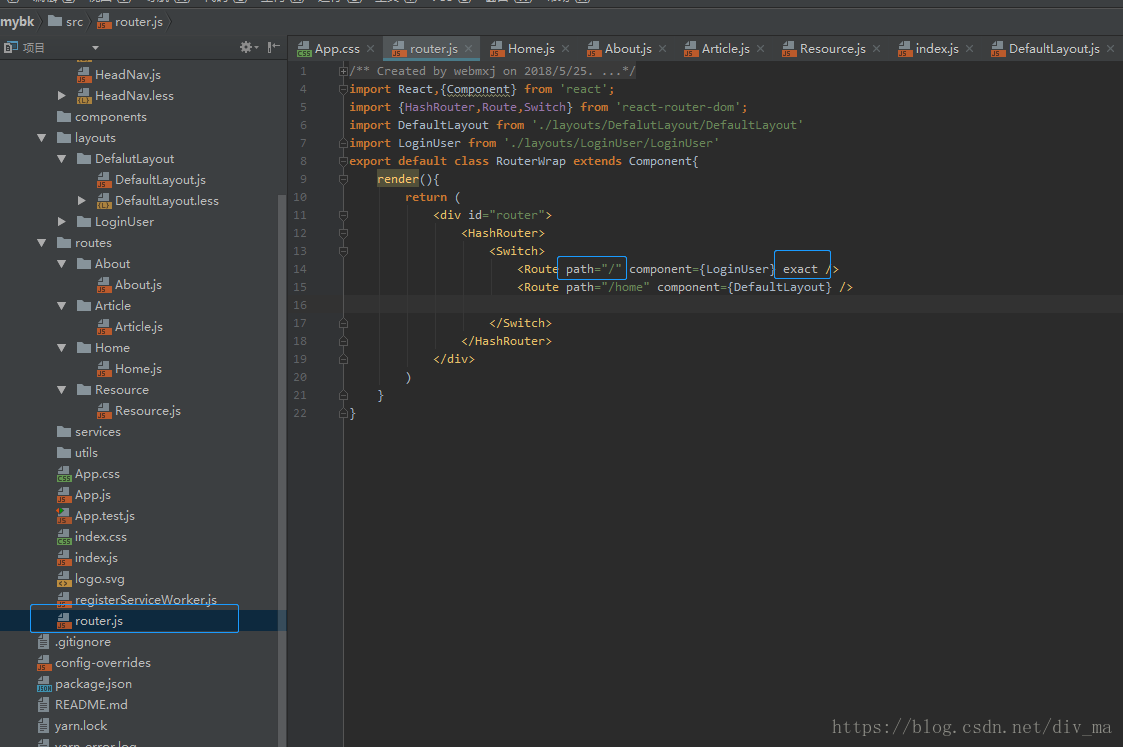Select the components folder
Screen dimensions: 1123x747
[101, 117]
